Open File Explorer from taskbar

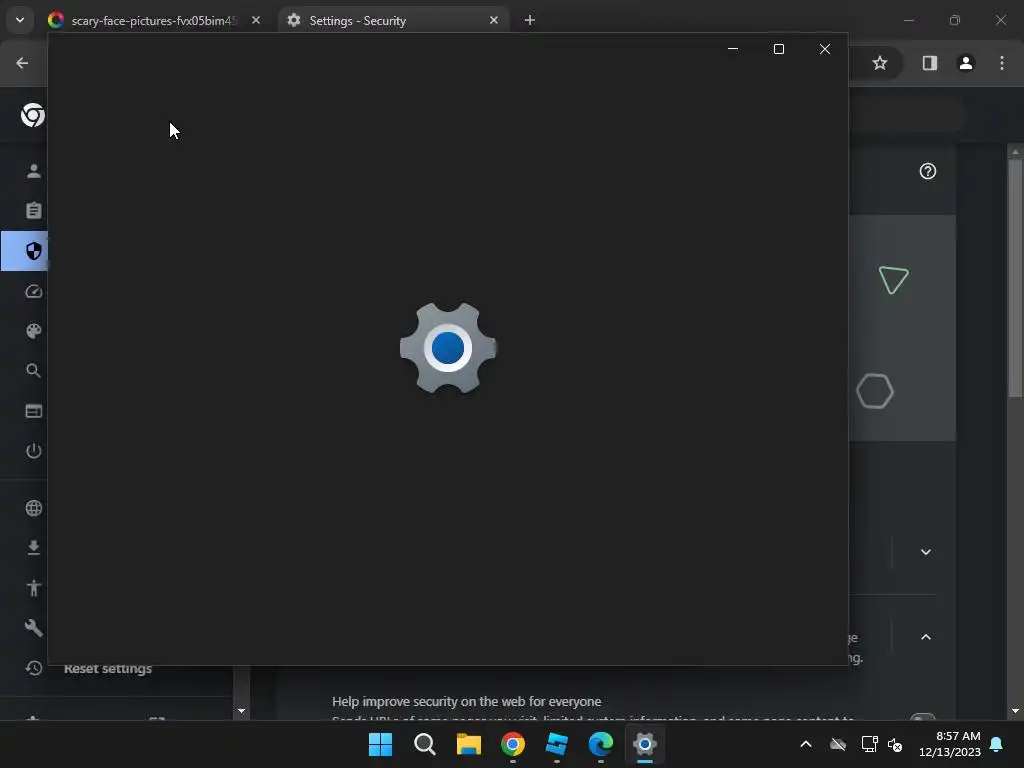pos(468,744)
